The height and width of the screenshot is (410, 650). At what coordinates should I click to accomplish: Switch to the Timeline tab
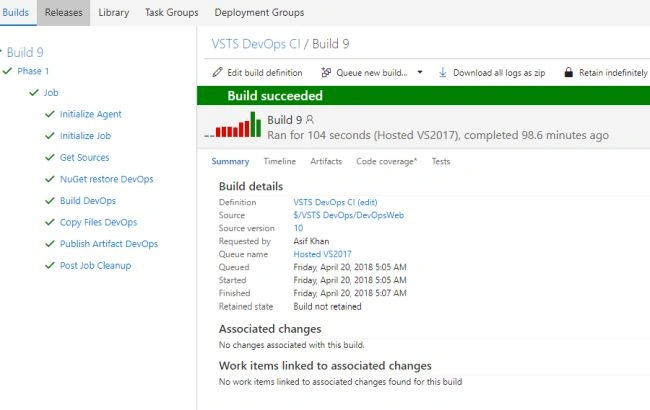pos(280,161)
